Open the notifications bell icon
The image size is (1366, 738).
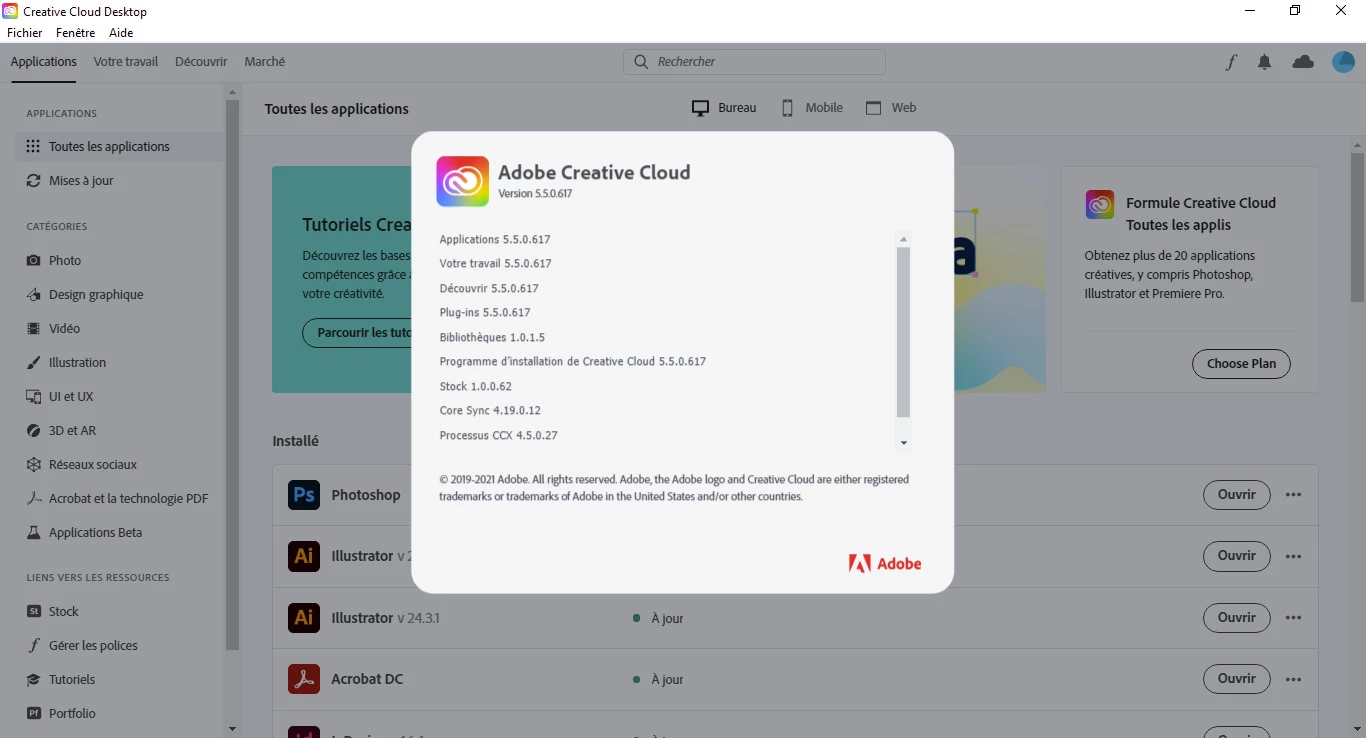point(1265,62)
